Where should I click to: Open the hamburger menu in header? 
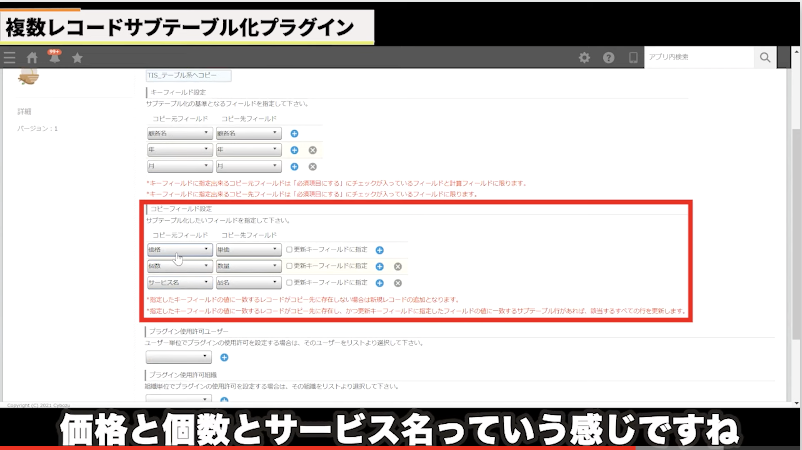tap(10, 58)
